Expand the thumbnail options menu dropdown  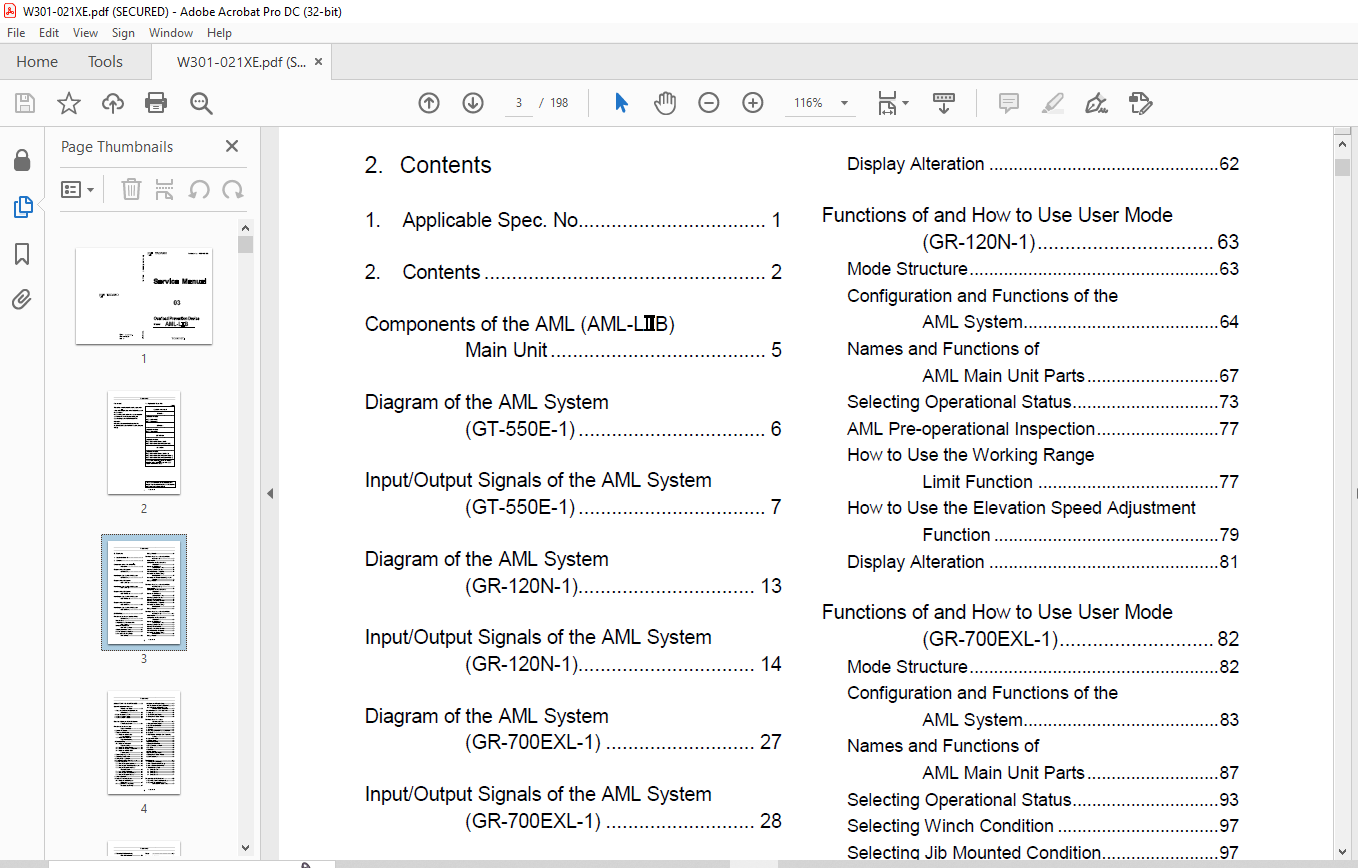[77, 189]
